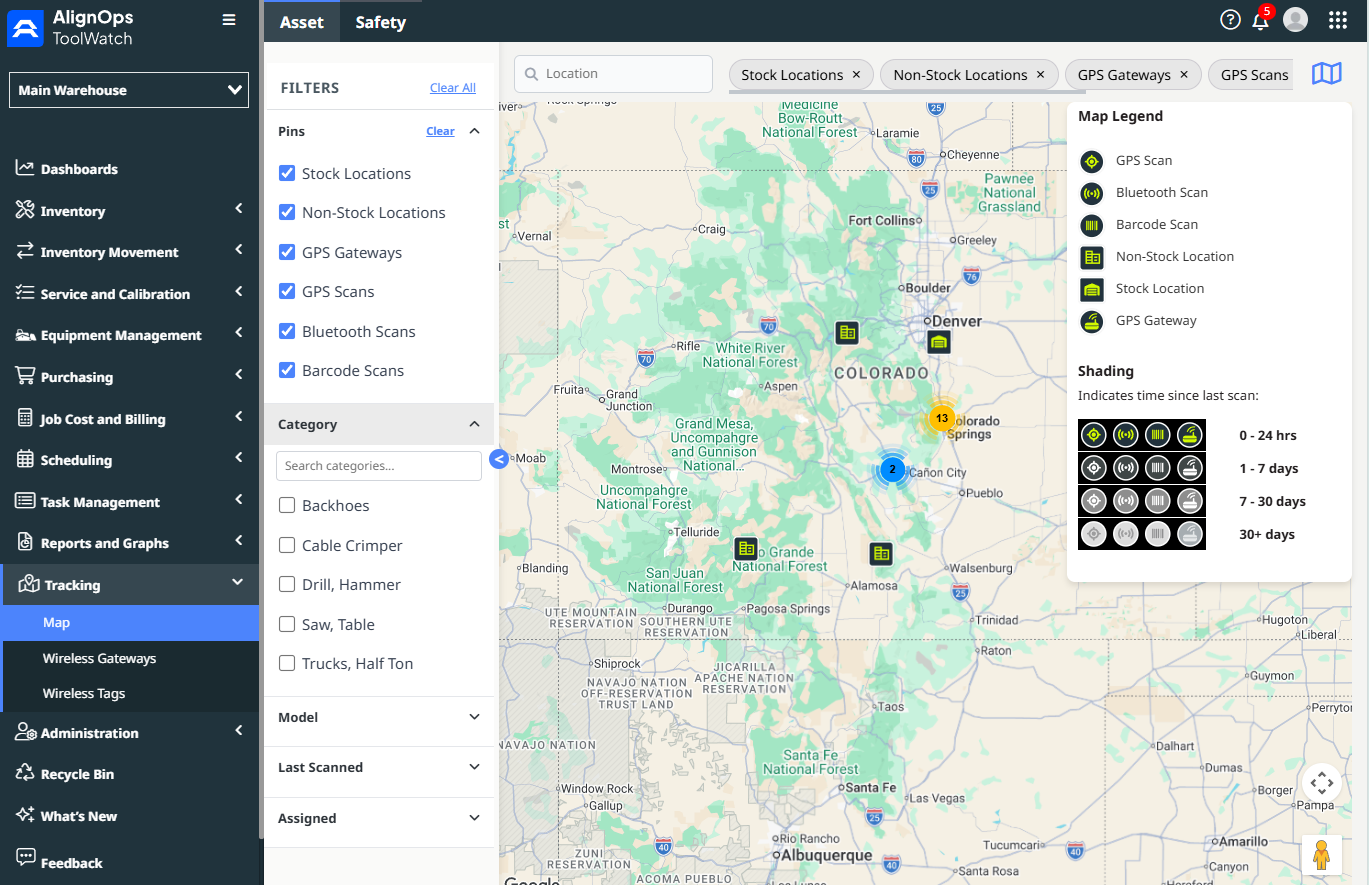Uncheck the Stock Locations checkbox
Image resolution: width=1369 pixels, height=885 pixels.
tap(287, 173)
